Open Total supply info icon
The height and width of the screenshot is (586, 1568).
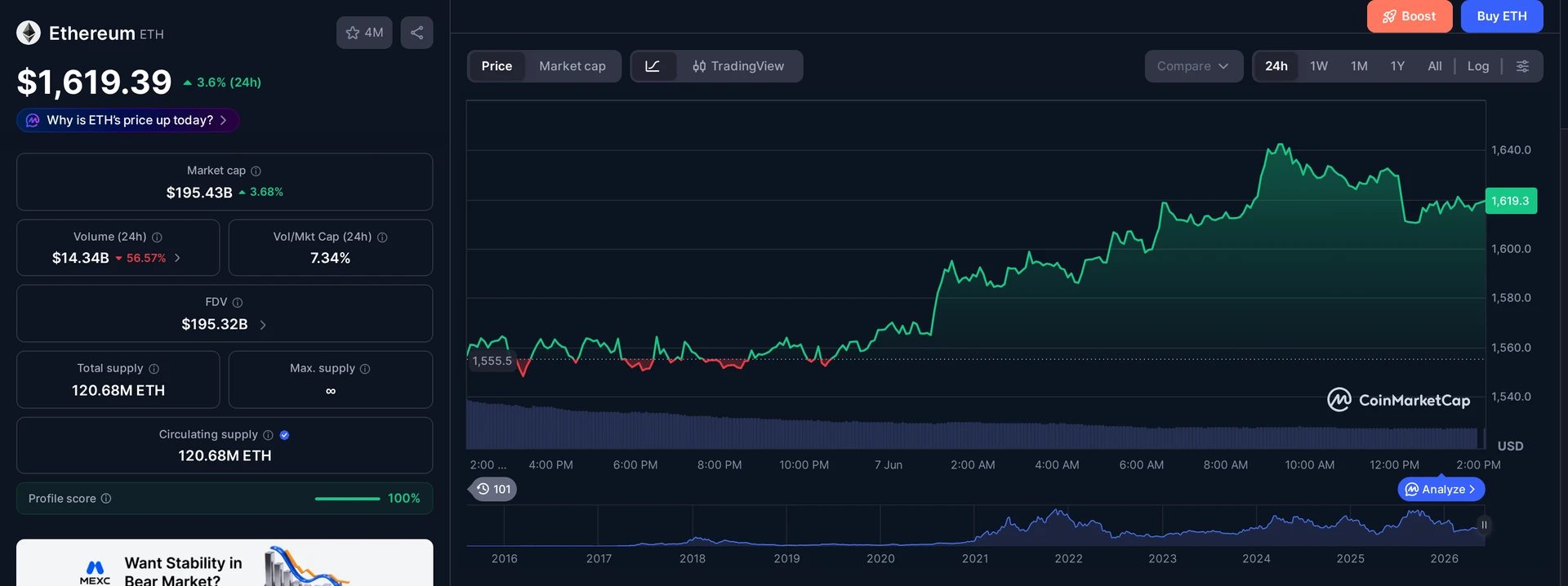tap(154, 369)
